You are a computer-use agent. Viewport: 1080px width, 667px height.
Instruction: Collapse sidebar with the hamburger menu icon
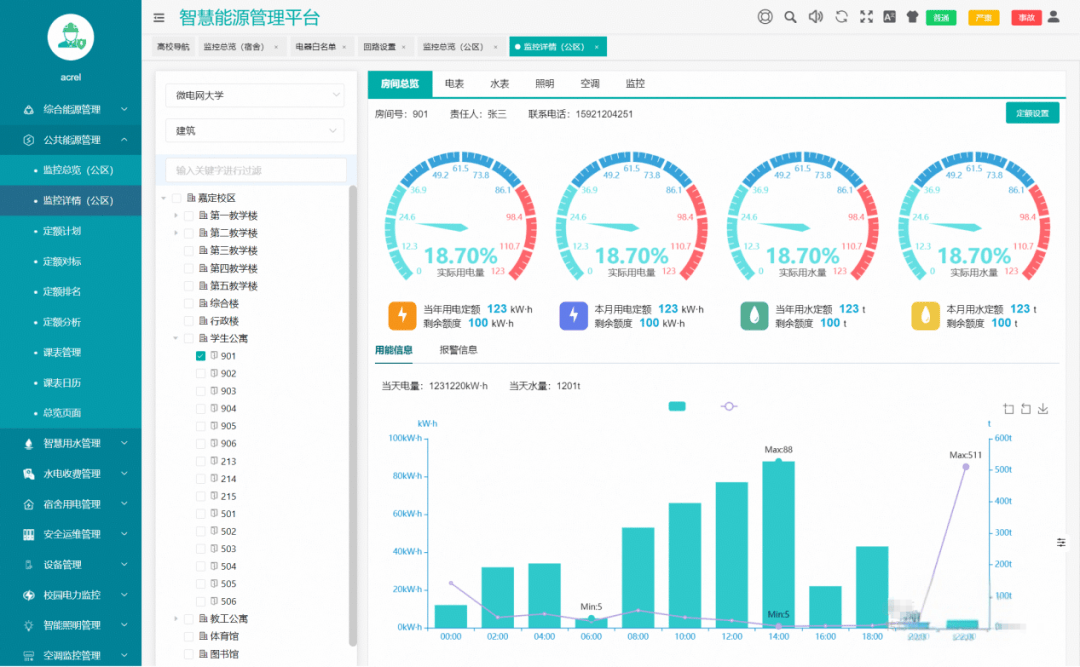[159, 17]
